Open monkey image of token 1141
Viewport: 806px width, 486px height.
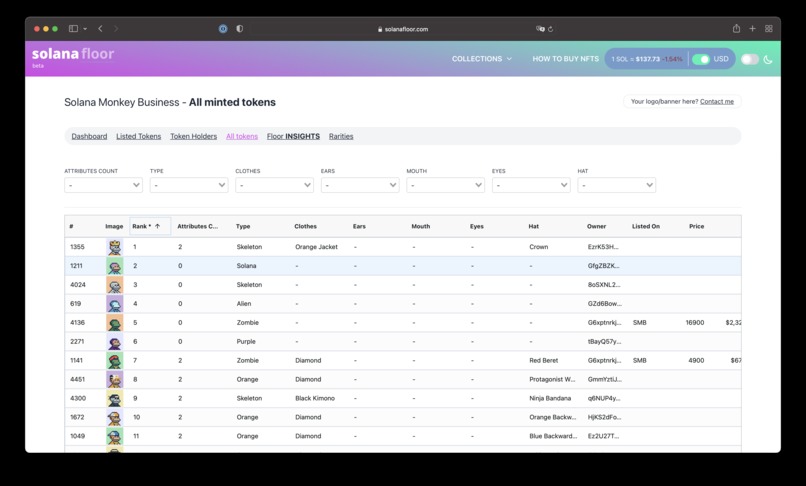click(x=115, y=361)
